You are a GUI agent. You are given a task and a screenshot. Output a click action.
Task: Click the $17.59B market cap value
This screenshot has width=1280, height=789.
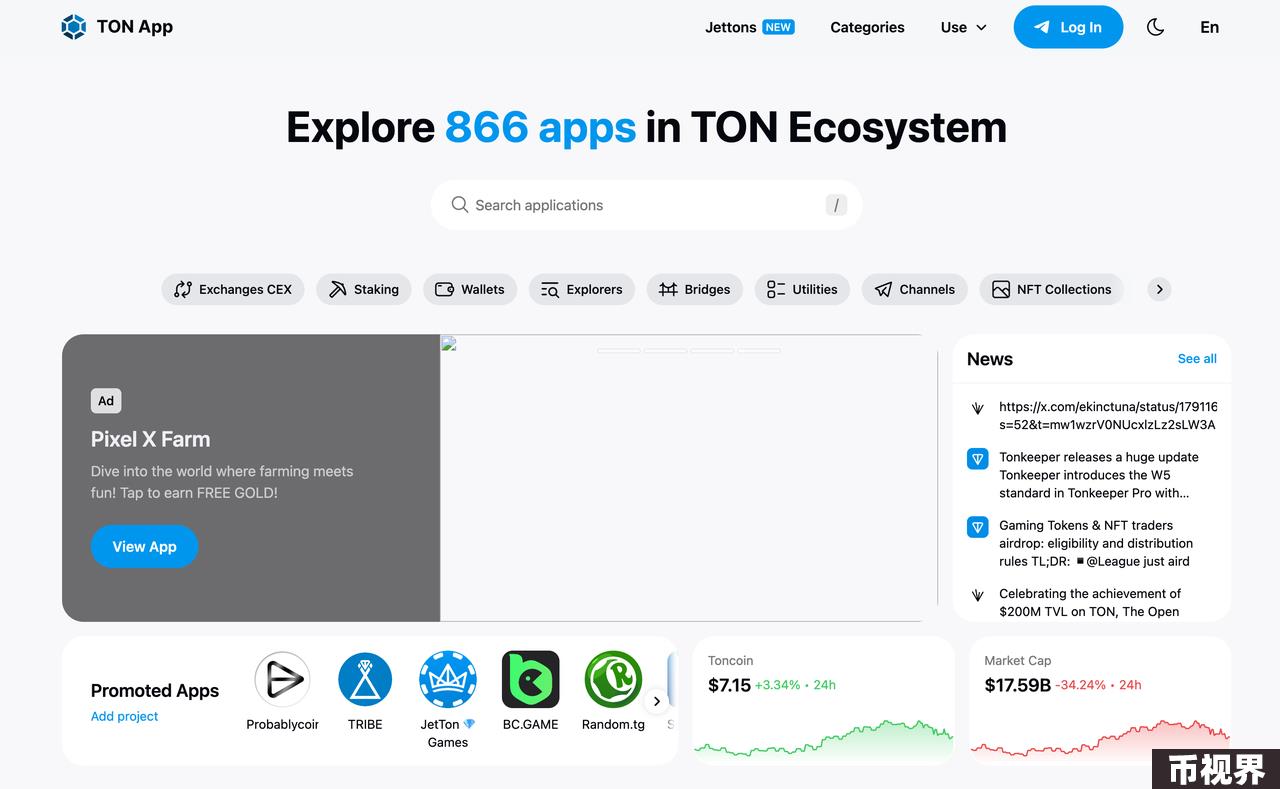[1017, 685]
